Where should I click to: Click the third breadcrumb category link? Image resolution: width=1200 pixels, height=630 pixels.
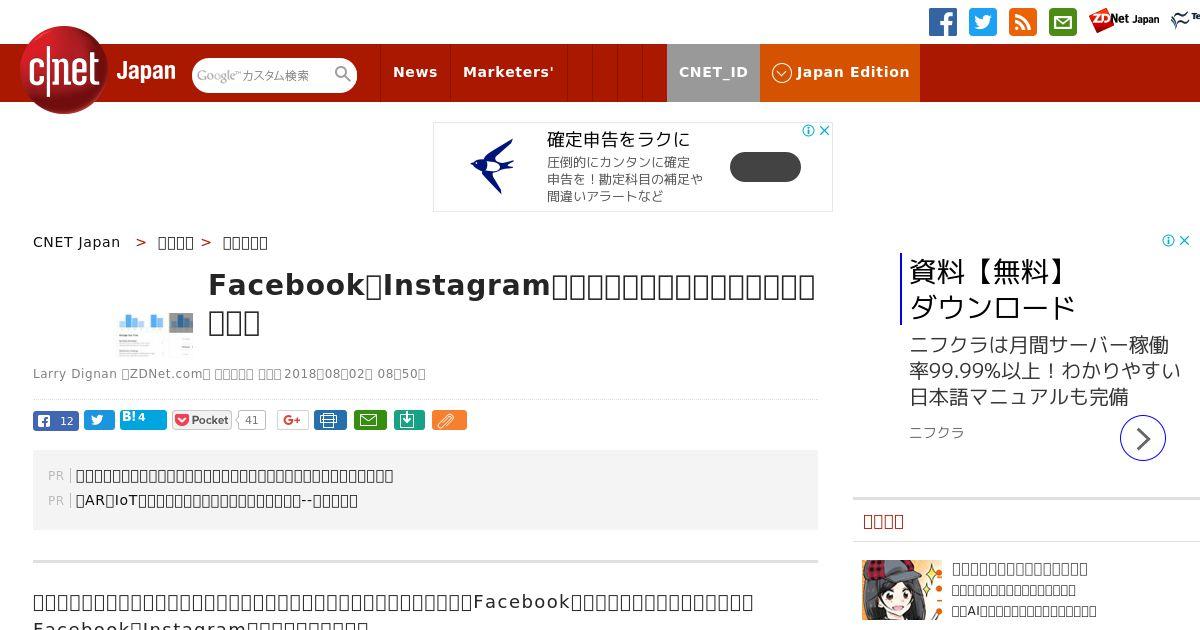coord(245,242)
